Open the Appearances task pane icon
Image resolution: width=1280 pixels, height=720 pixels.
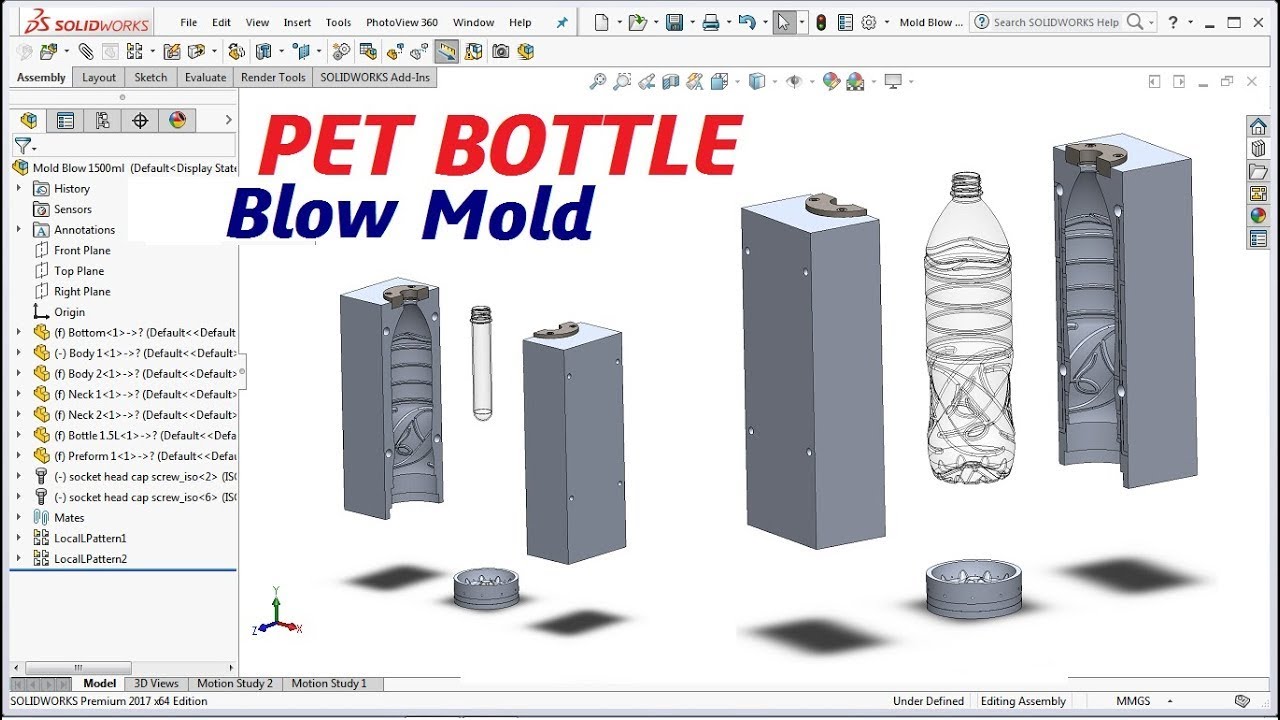coord(1258,215)
